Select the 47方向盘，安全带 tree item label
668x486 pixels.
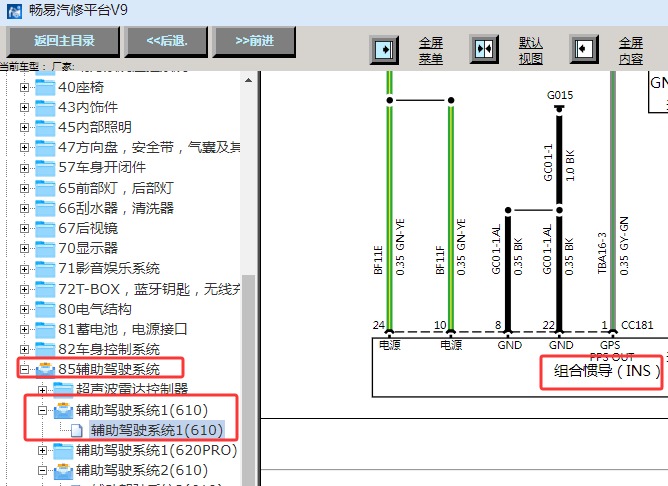(x=150, y=147)
